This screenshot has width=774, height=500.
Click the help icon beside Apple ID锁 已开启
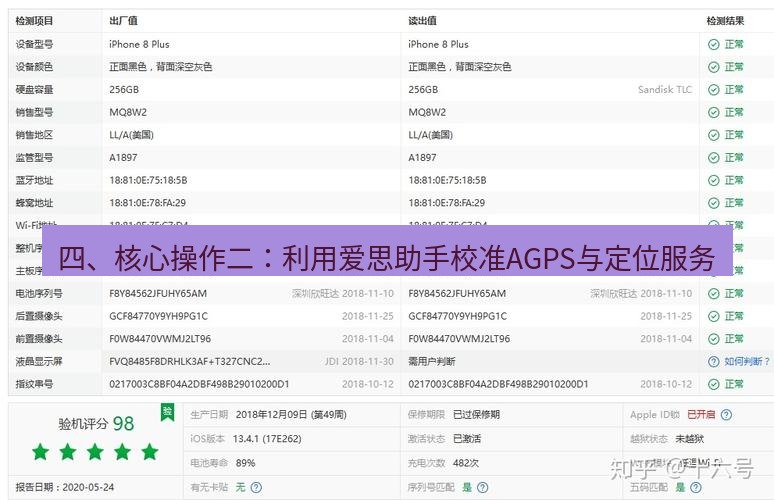[726, 415]
